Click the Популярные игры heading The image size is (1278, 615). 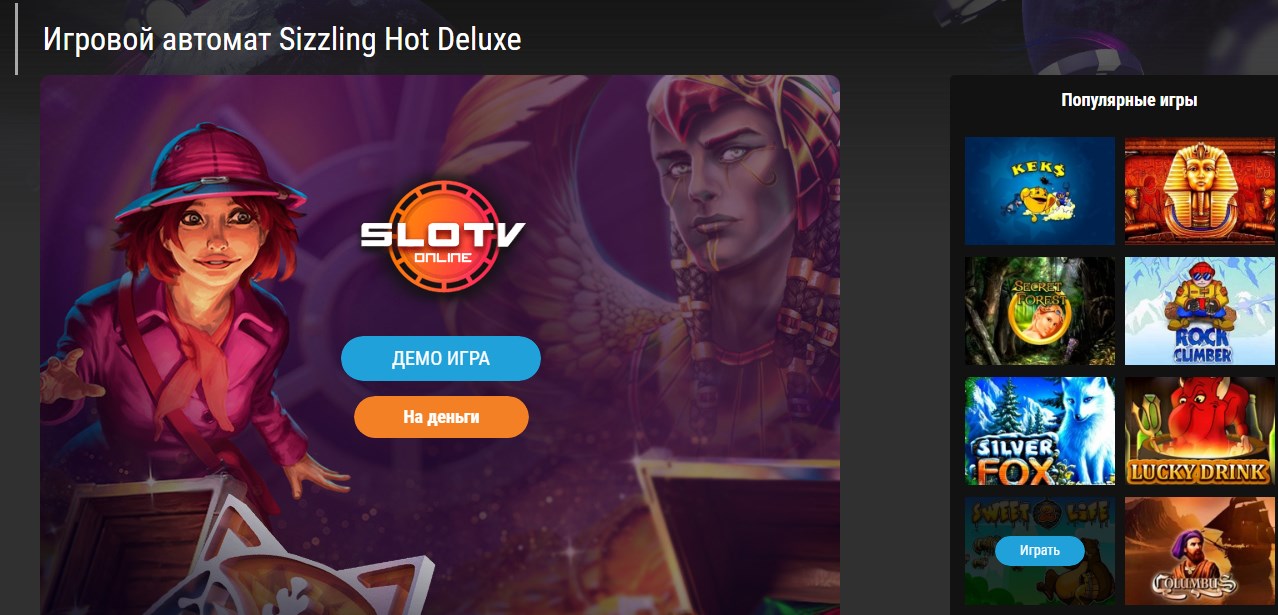(x=1129, y=100)
